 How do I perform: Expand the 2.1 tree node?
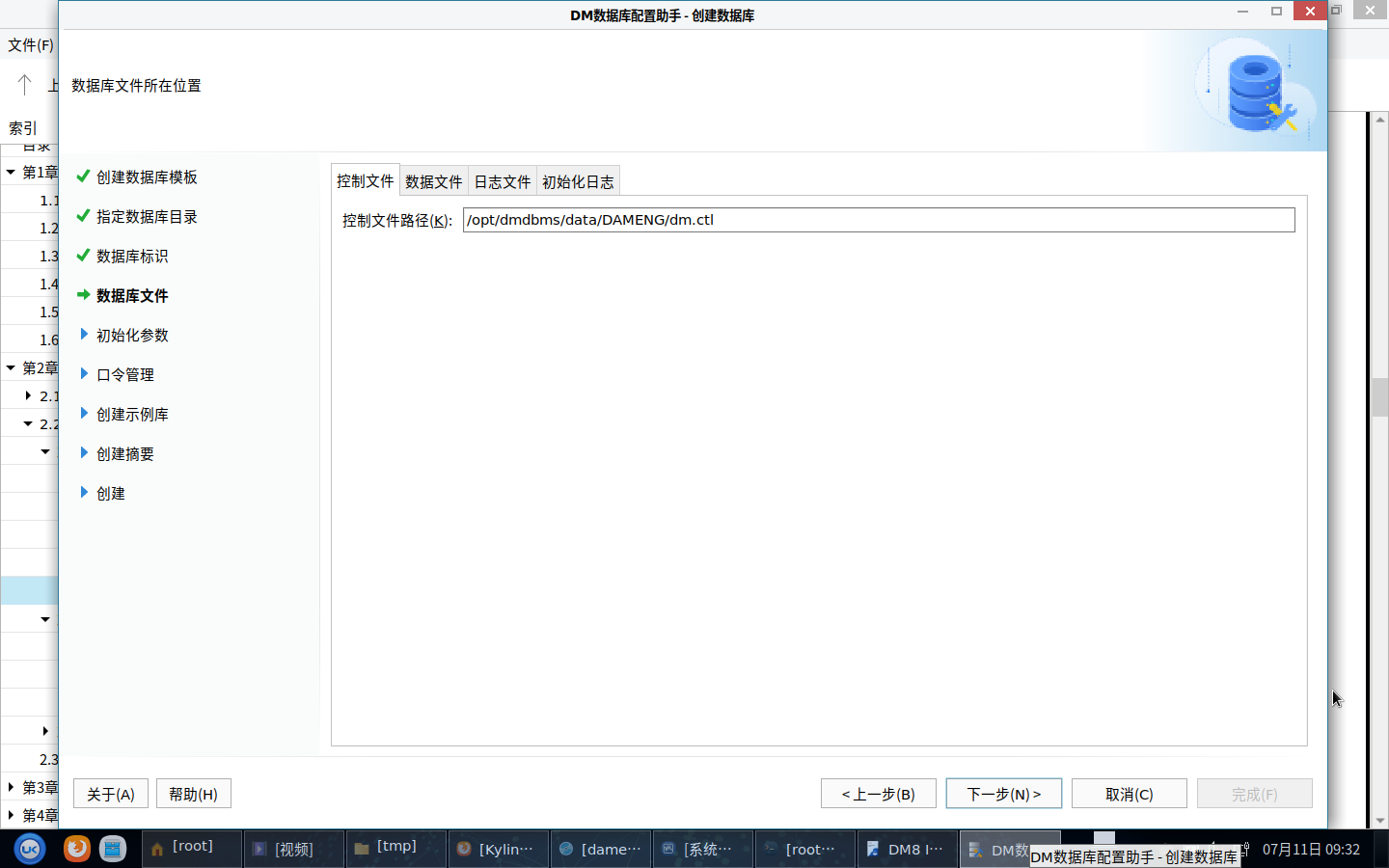click(x=28, y=395)
